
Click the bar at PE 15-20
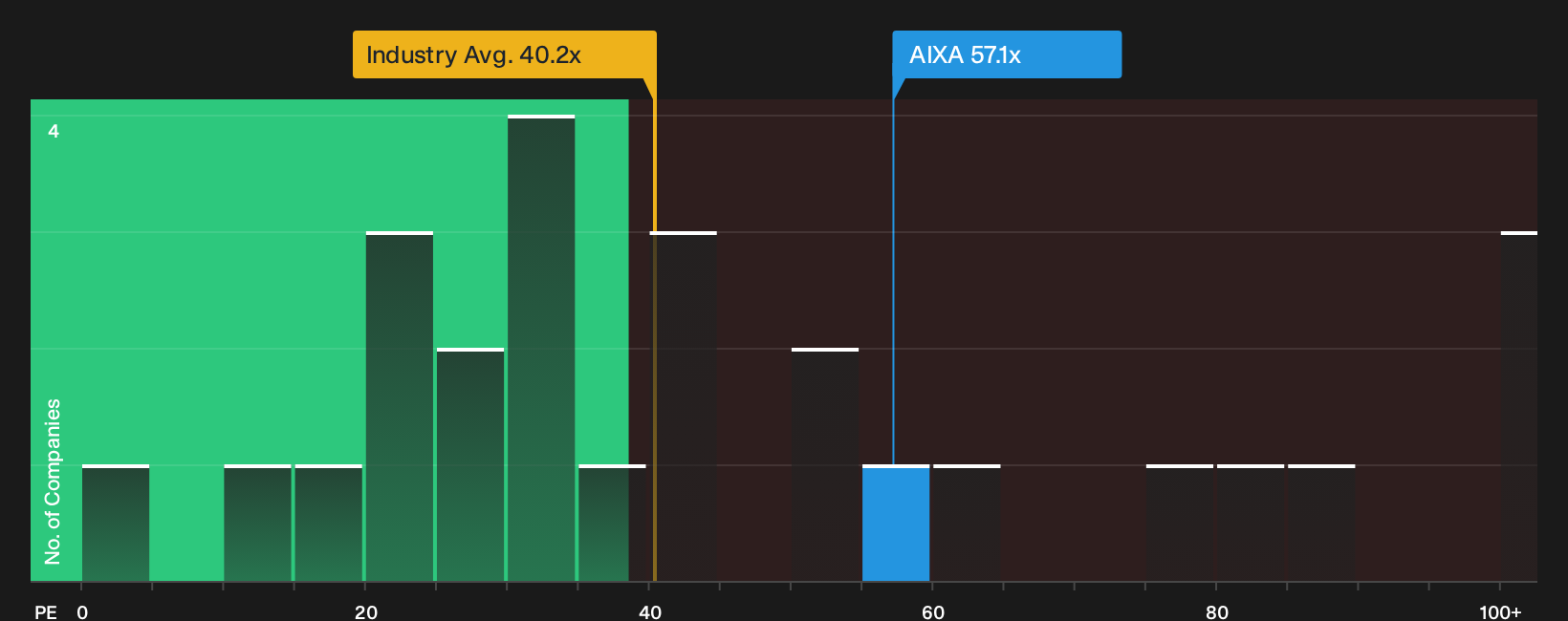coord(329,524)
